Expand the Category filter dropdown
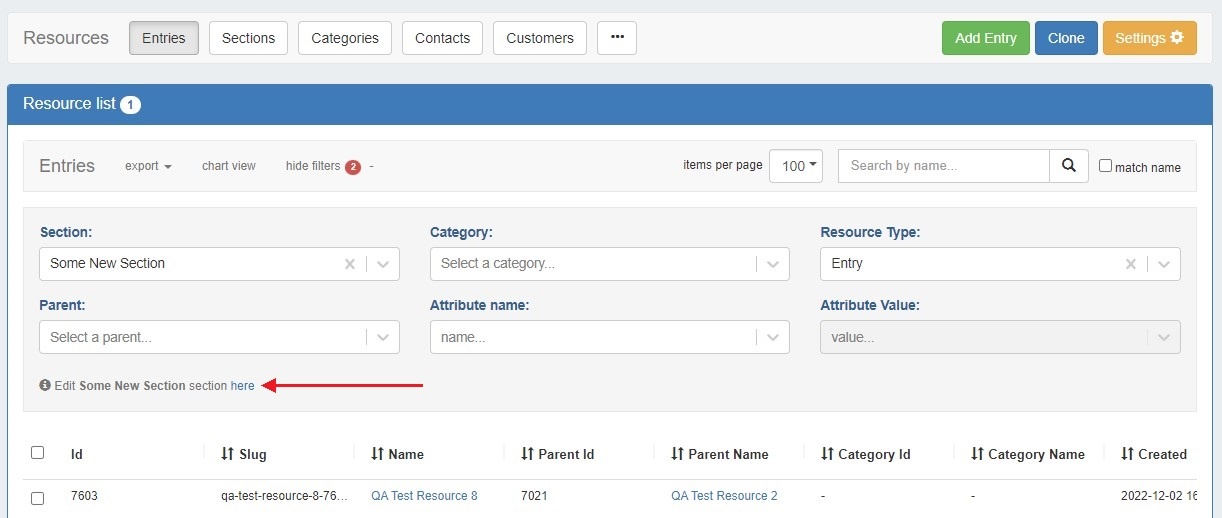Viewport: 1222px width, 518px height. [772, 264]
